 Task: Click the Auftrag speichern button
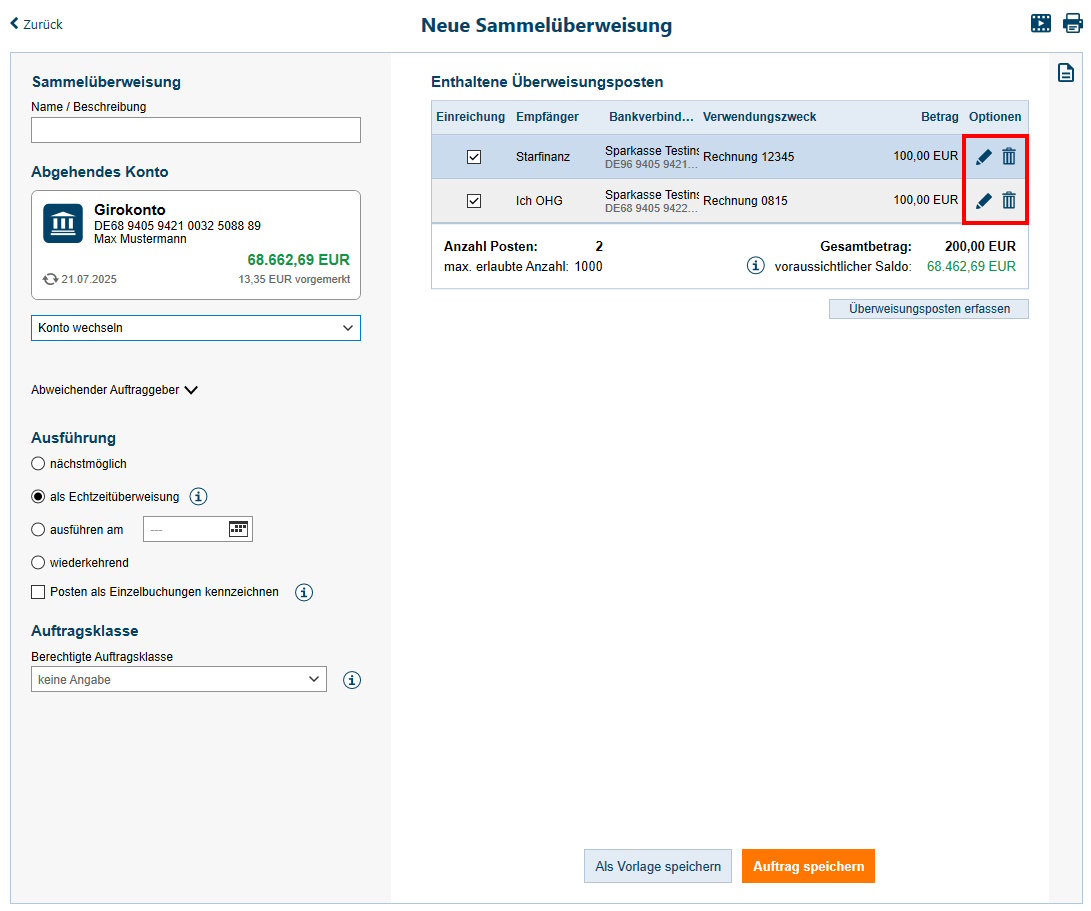tap(808, 866)
